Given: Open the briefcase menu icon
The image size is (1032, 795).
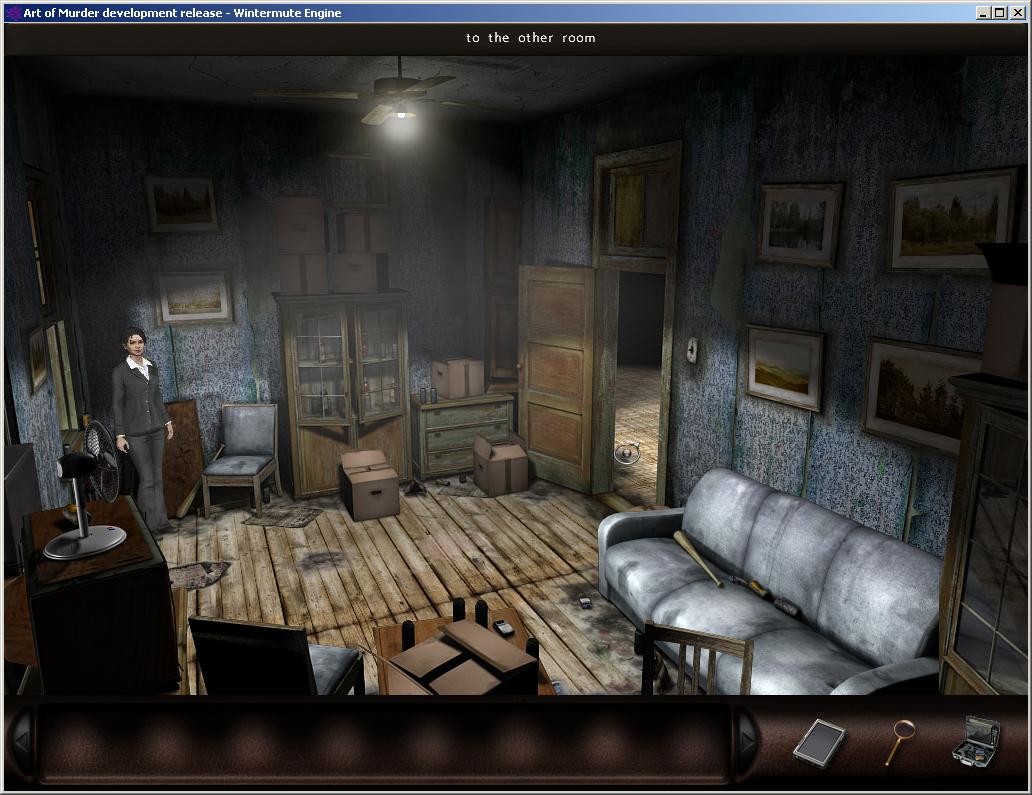Looking at the screenshot, I should (x=977, y=742).
